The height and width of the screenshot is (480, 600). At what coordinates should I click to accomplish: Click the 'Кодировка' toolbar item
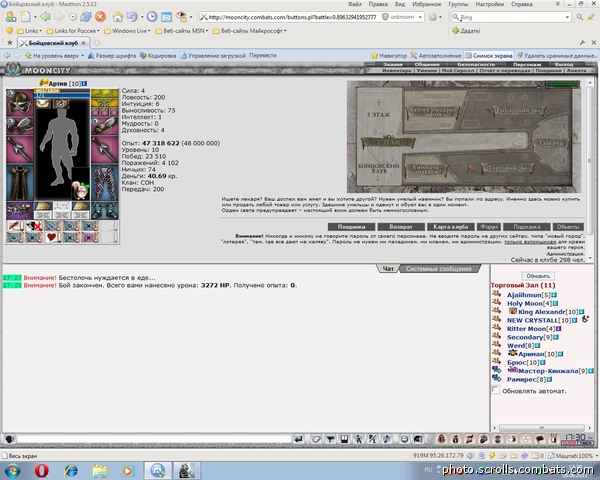pyautogui.click(x=158, y=56)
